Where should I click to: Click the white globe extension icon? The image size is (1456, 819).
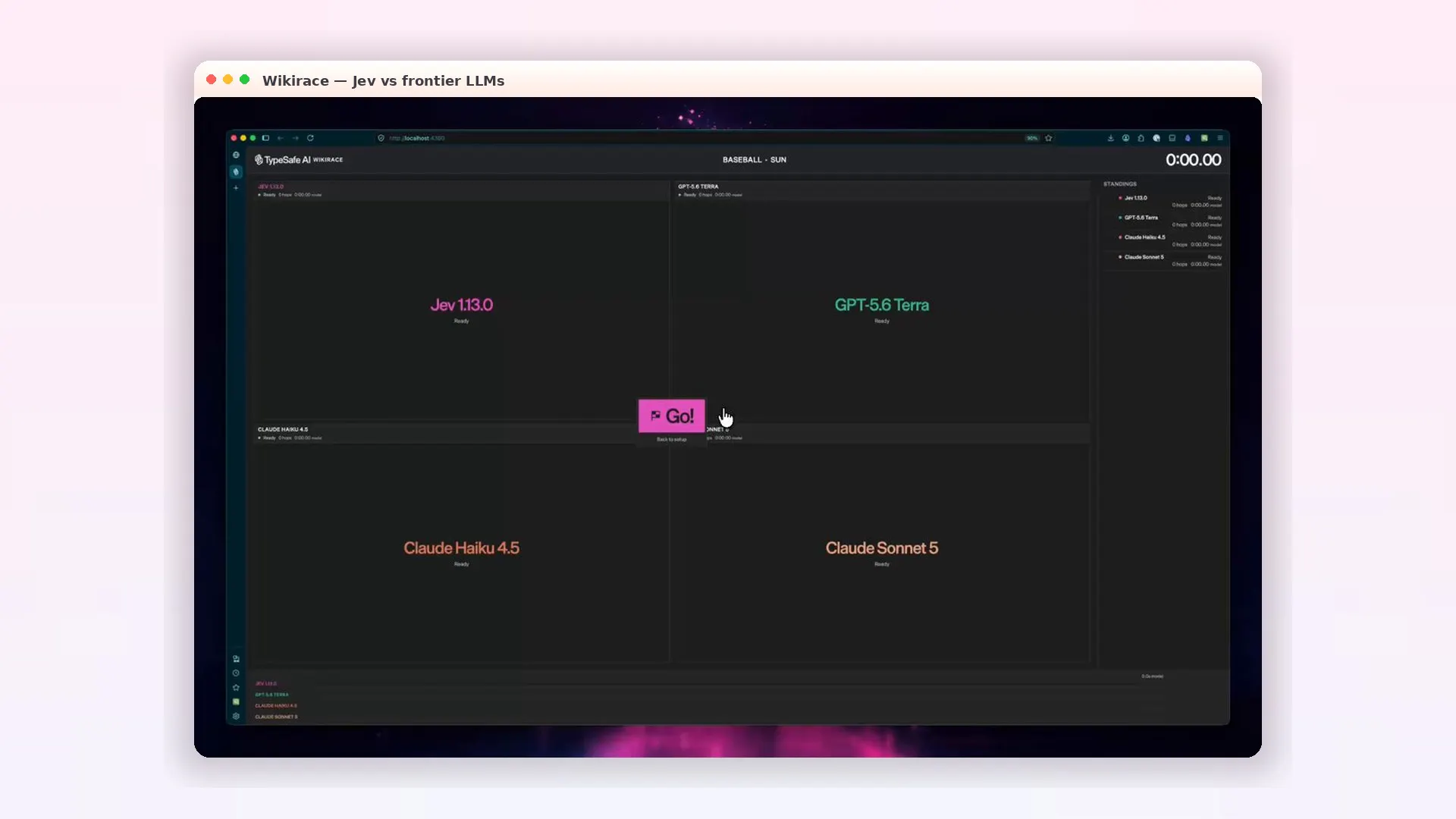[1156, 138]
